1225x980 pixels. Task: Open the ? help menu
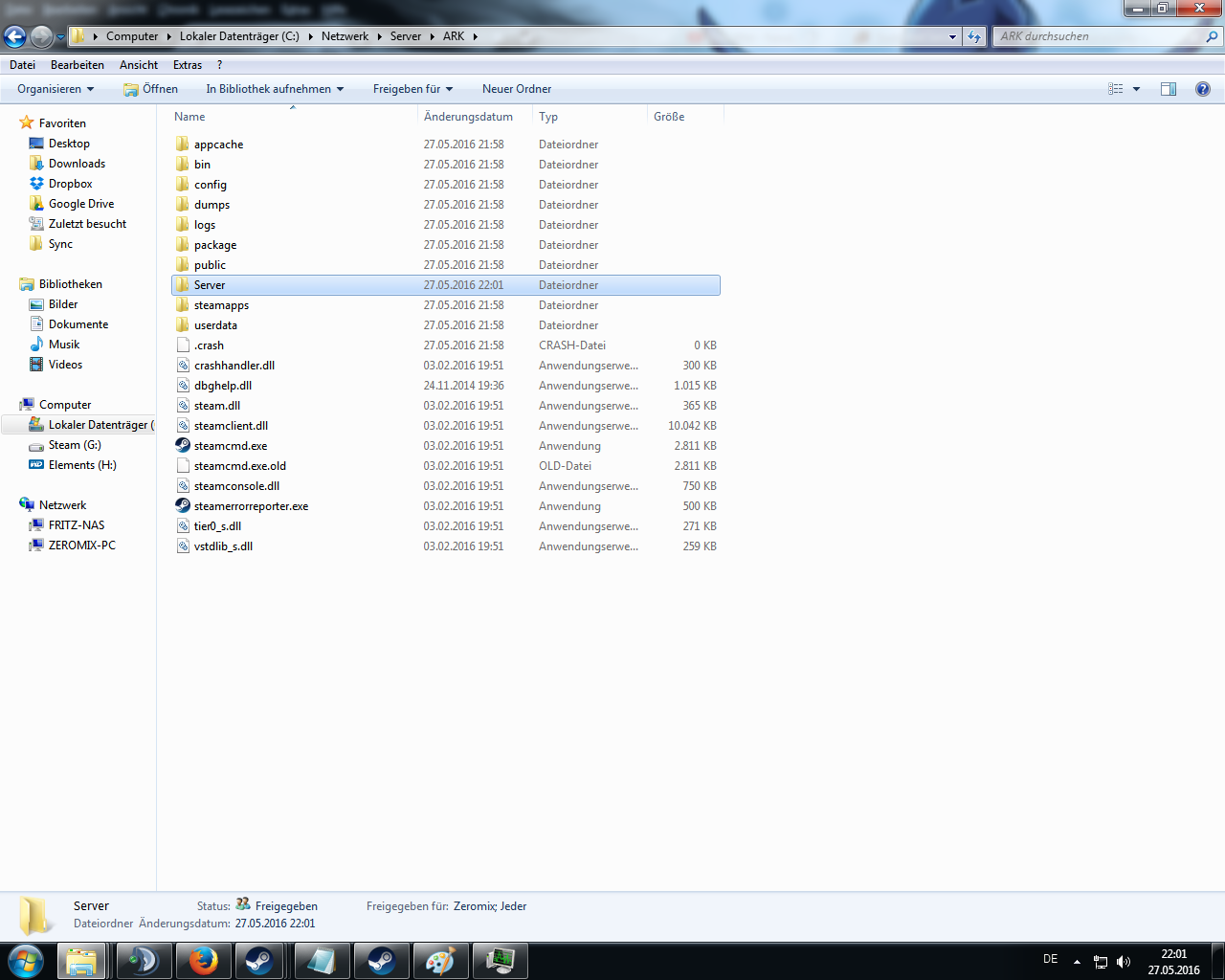(219, 65)
